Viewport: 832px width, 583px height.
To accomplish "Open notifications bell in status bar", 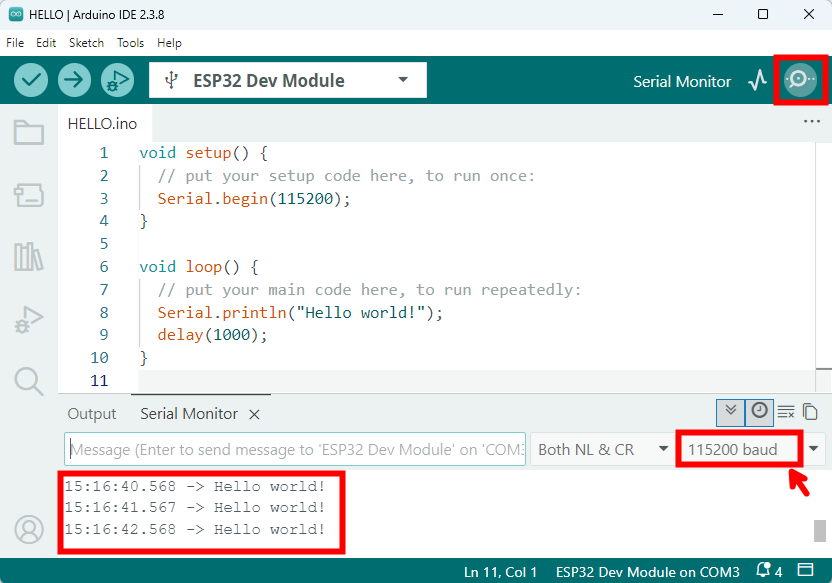I will click(763, 571).
